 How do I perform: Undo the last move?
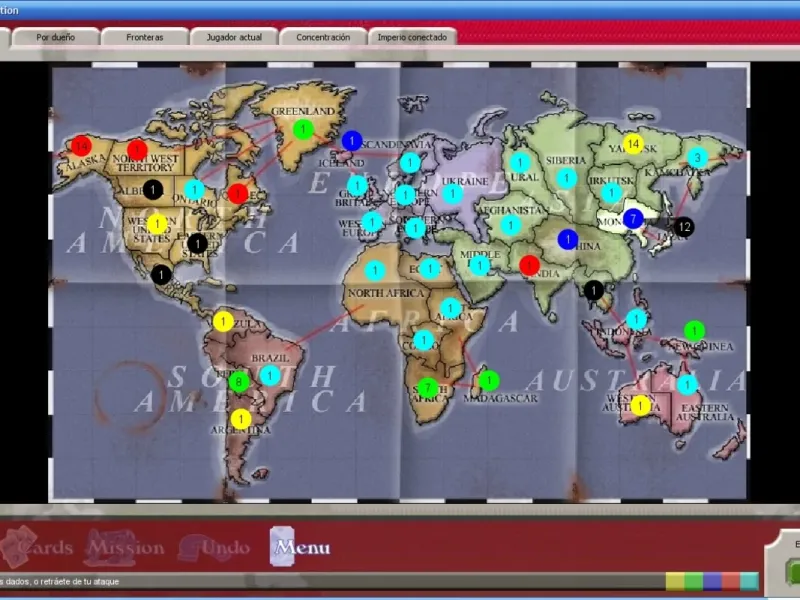pyautogui.click(x=214, y=548)
